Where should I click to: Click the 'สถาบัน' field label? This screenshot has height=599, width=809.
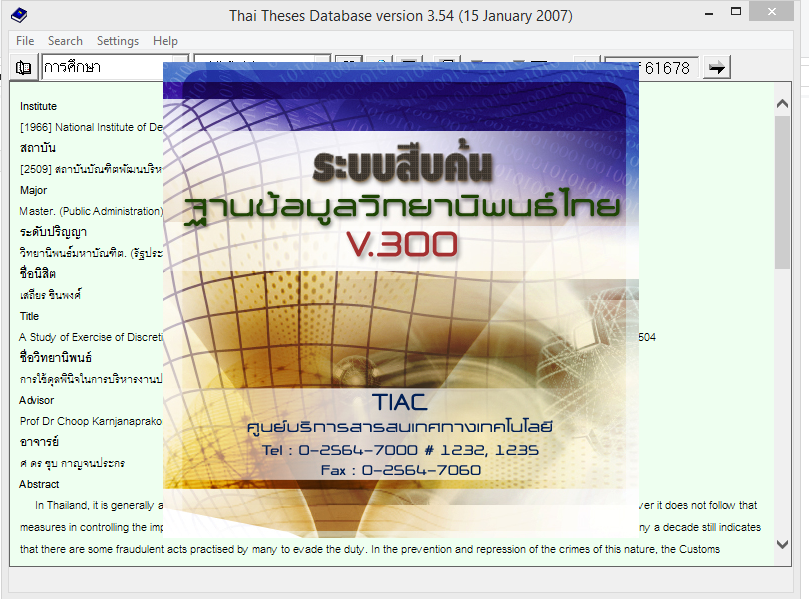click(x=38, y=148)
